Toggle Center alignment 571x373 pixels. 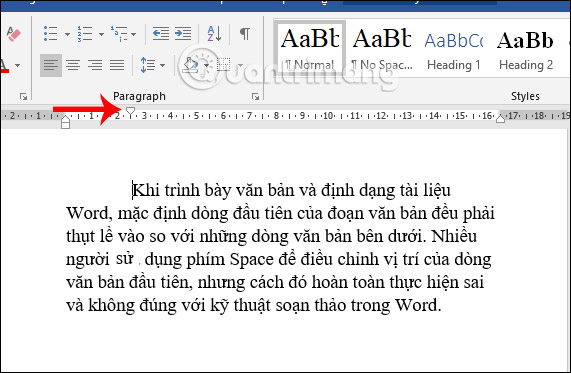73,65
